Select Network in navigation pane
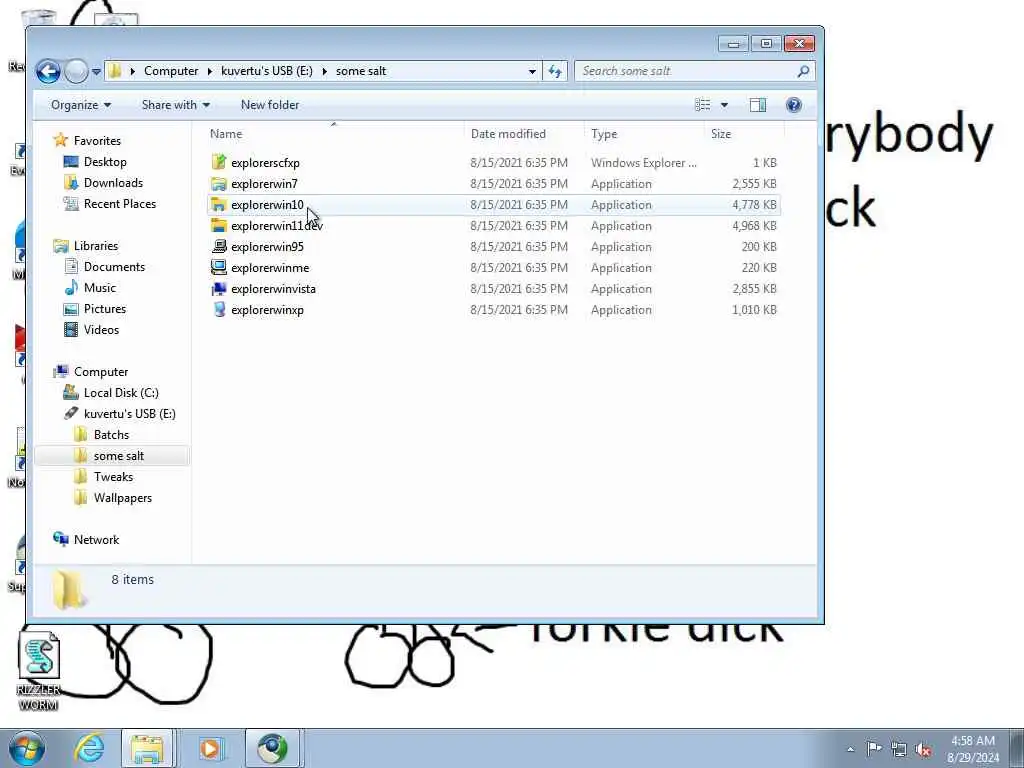 [x=96, y=539]
